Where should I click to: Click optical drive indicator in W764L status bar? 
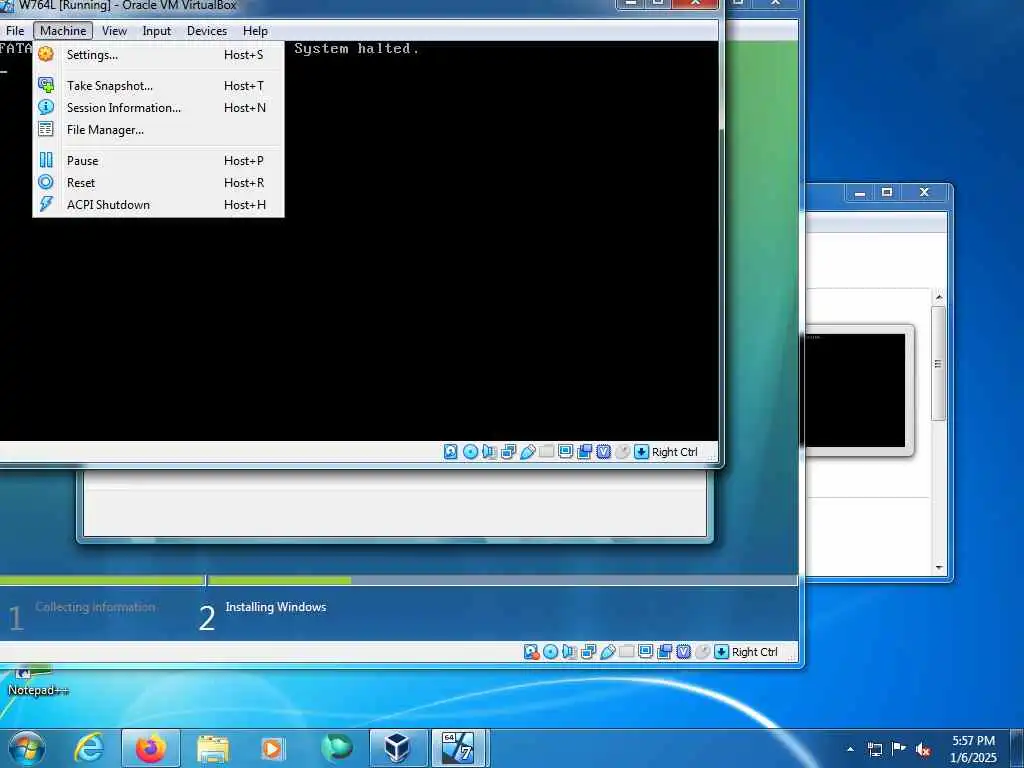tap(470, 452)
